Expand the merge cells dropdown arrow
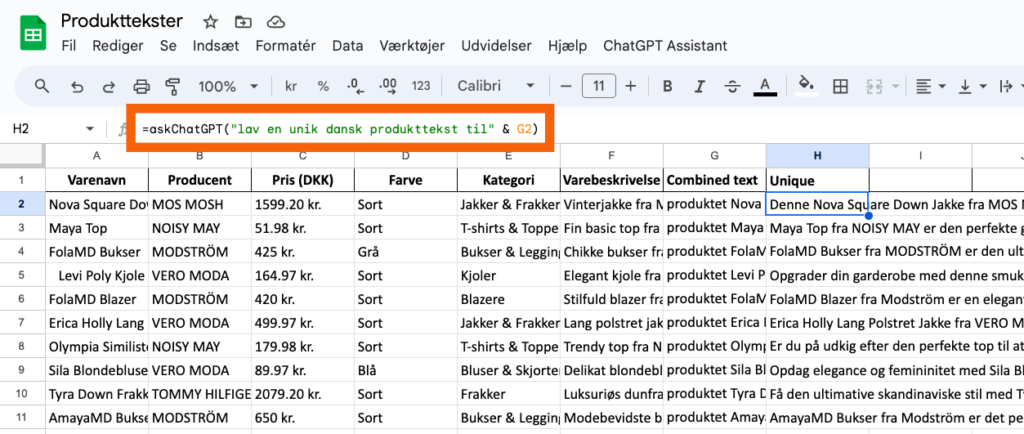The width and height of the screenshot is (1024, 434). point(895,86)
